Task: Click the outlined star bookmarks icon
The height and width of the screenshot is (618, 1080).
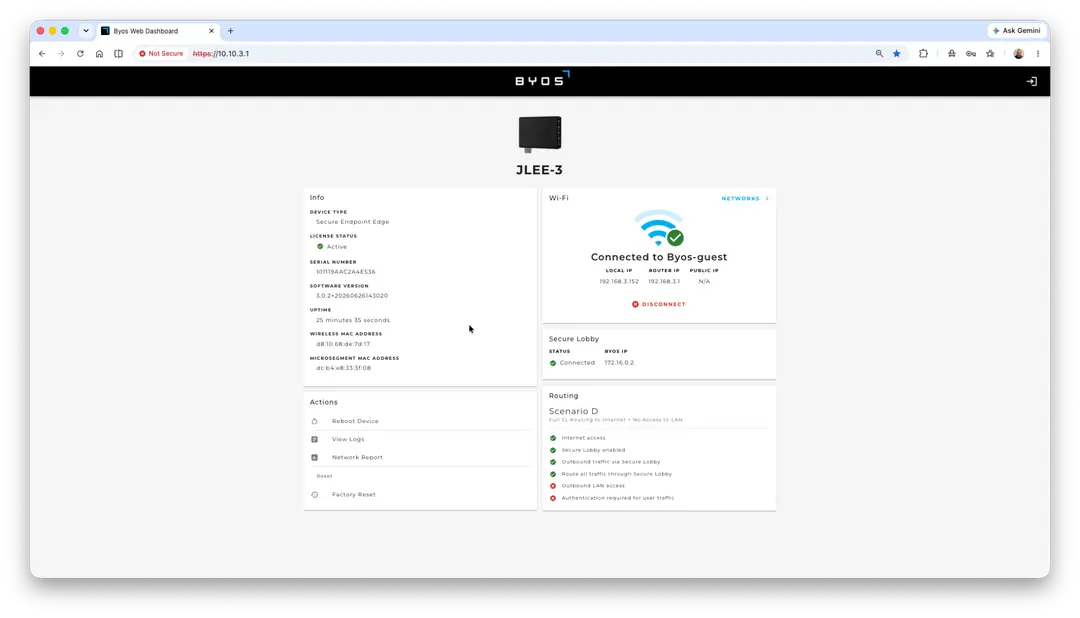Action: tap(990, 54)
